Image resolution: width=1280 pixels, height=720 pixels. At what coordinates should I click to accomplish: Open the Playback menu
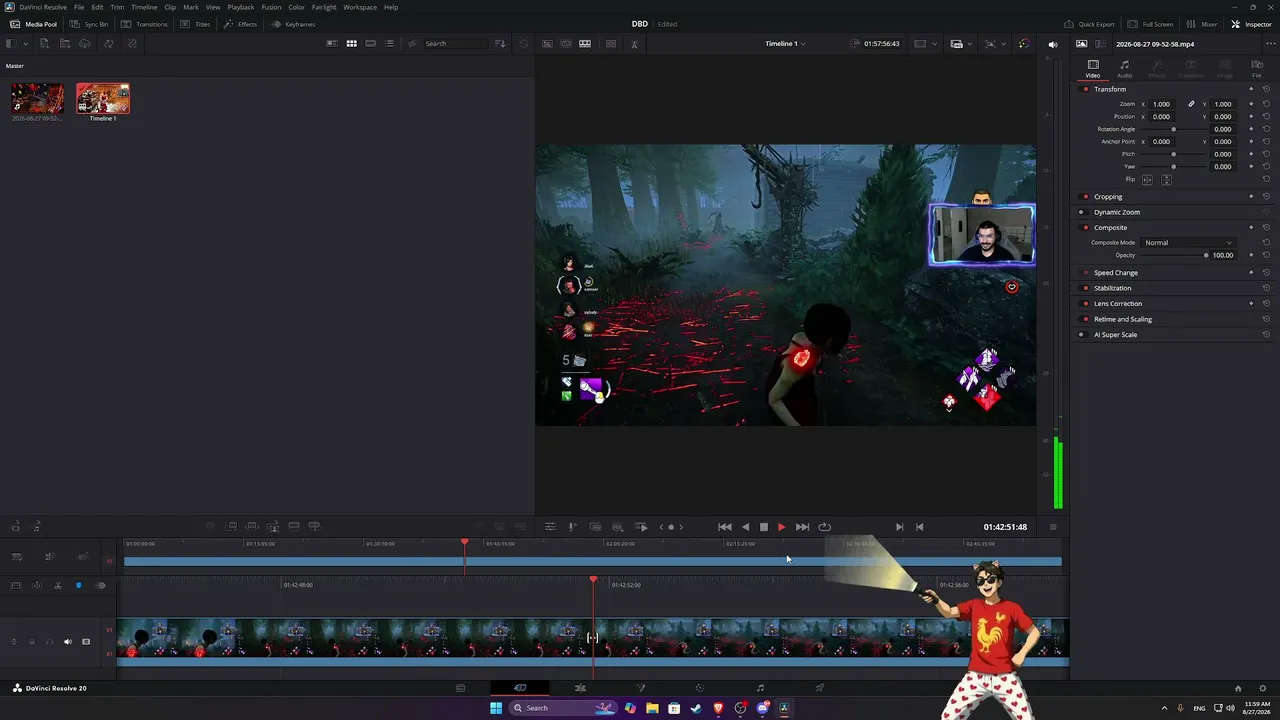[x=241, y=7]
